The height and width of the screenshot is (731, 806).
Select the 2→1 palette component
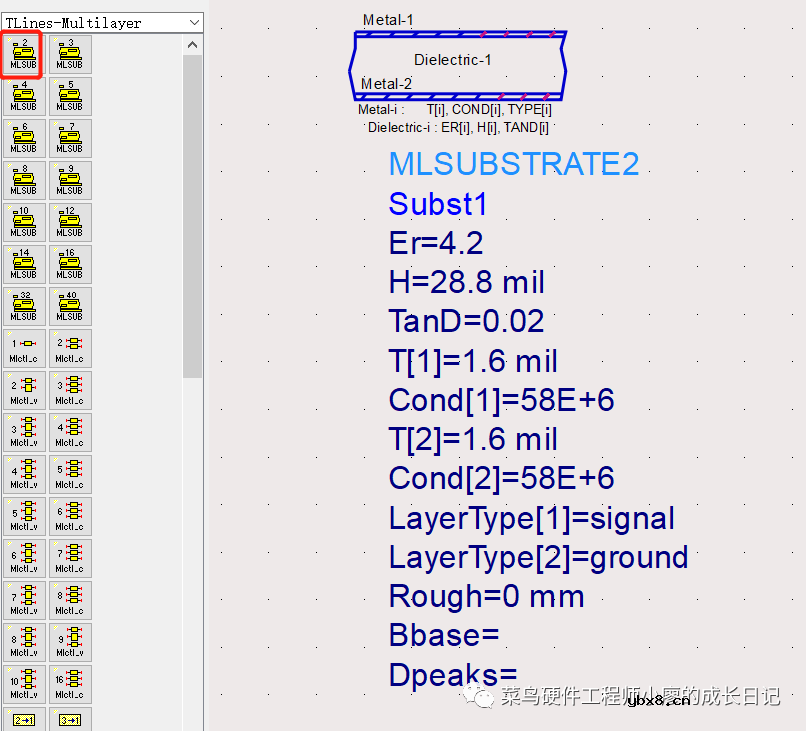click(x=23, y=719)
